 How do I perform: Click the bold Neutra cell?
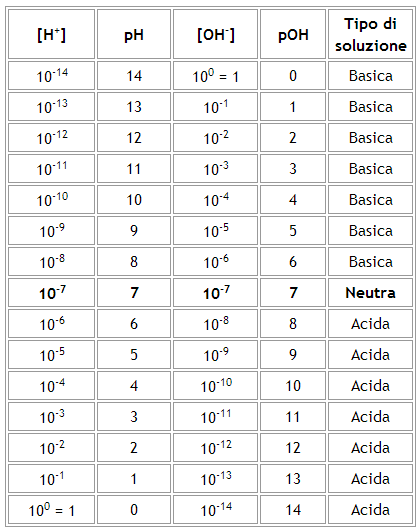click(370, 292)
